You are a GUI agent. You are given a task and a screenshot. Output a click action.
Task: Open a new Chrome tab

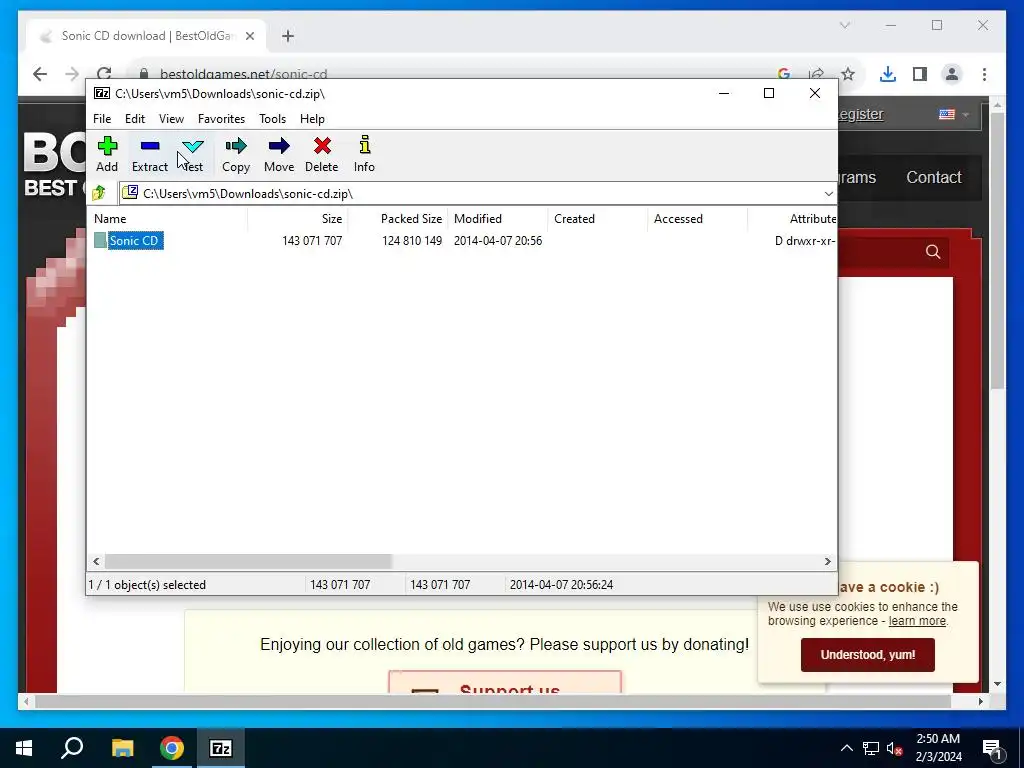point(288,36)
